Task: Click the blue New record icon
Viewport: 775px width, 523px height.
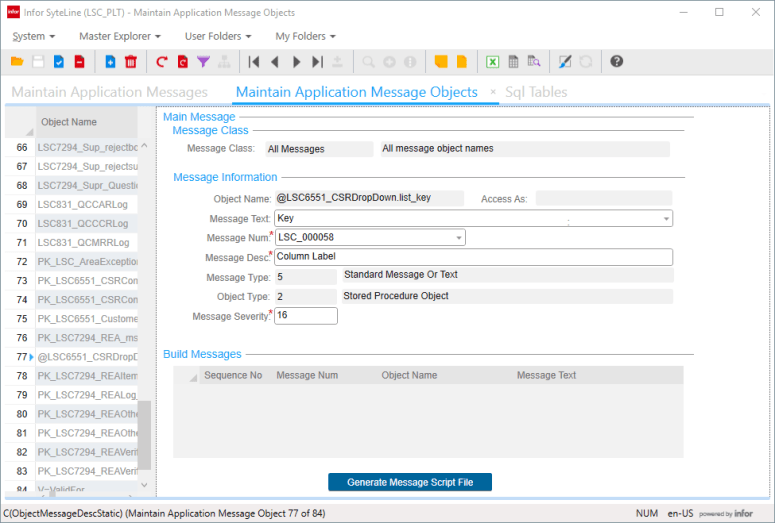Action: (x=110, y=62)
